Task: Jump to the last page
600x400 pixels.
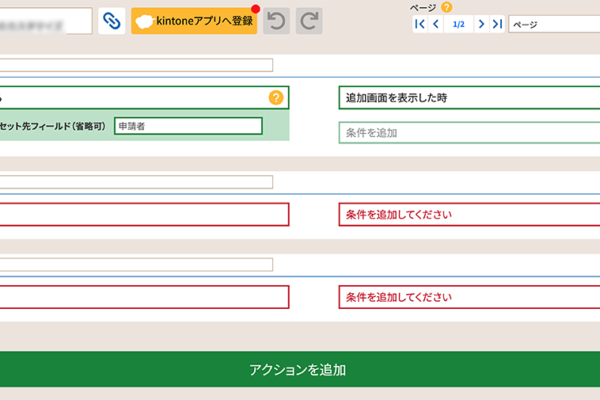Action: 497,24
